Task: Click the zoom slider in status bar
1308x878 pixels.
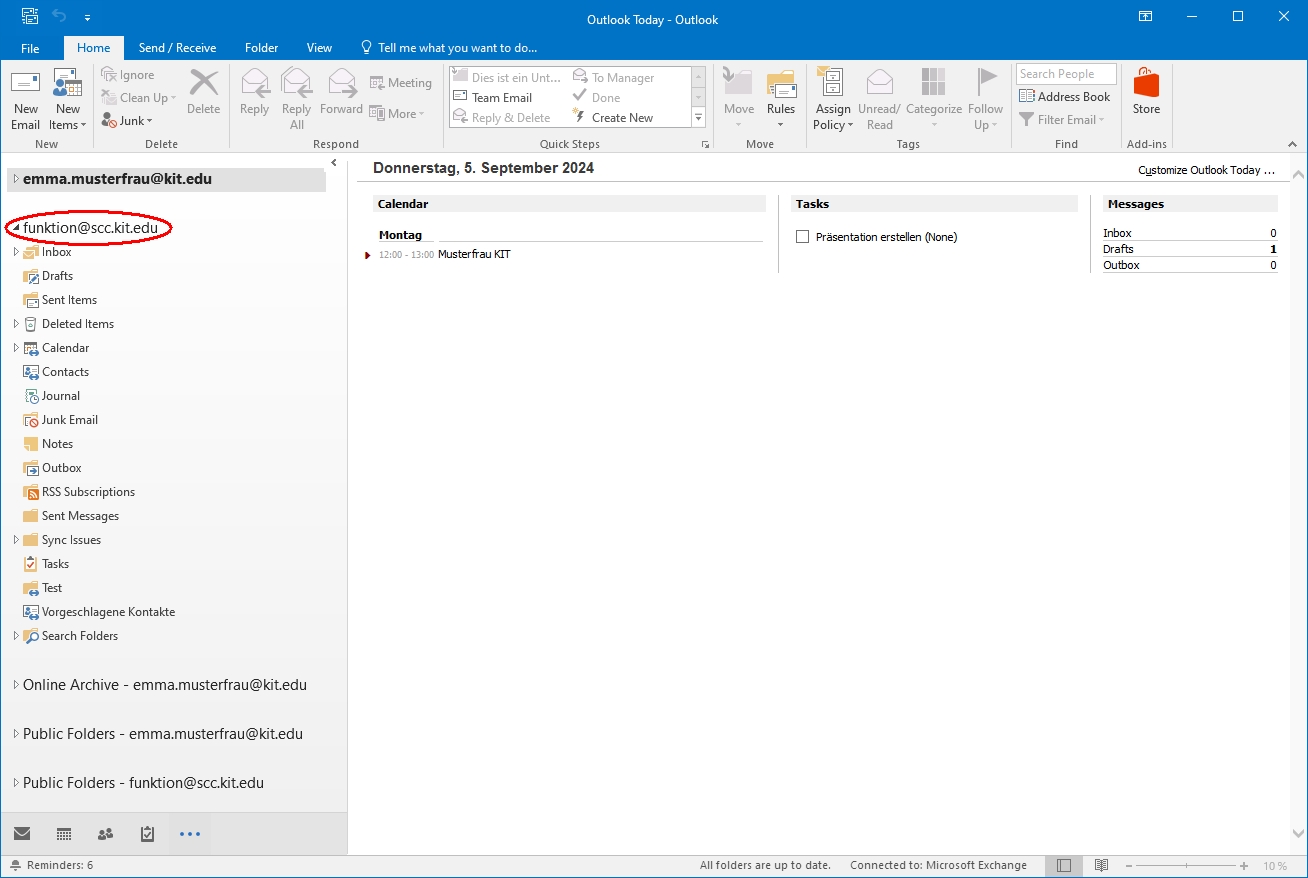Action: pyautogui.click(x=1185, y=865)
